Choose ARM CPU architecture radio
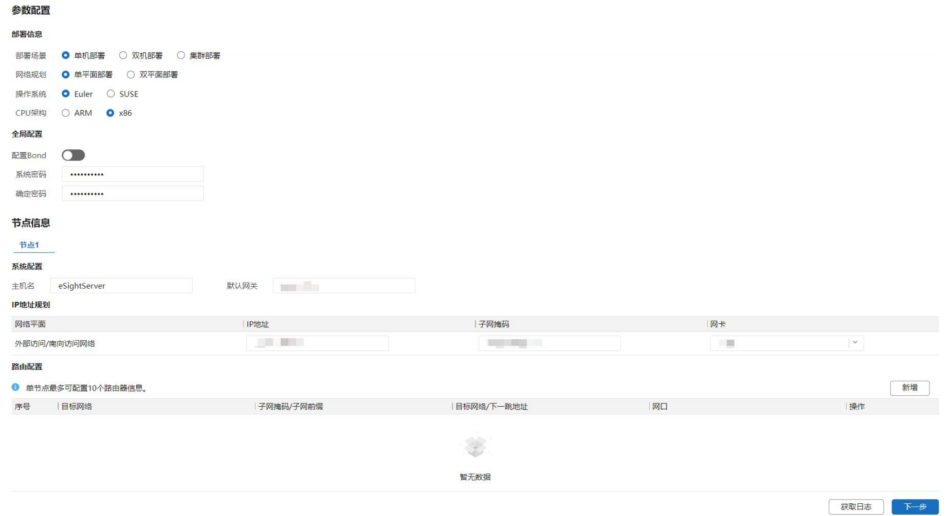This screenshot has width=949, height=516. pyautogui.click(x=65, y=113)
